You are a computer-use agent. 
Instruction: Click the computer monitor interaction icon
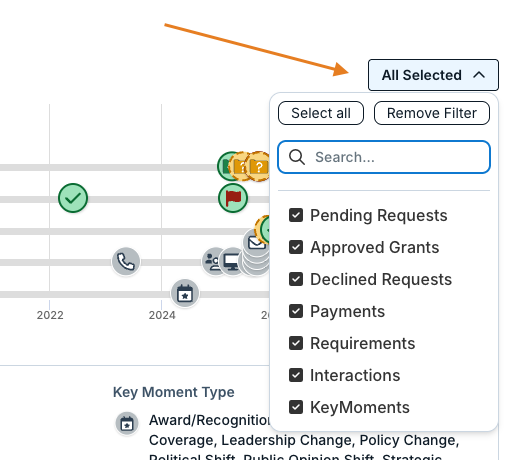[231, 262]
